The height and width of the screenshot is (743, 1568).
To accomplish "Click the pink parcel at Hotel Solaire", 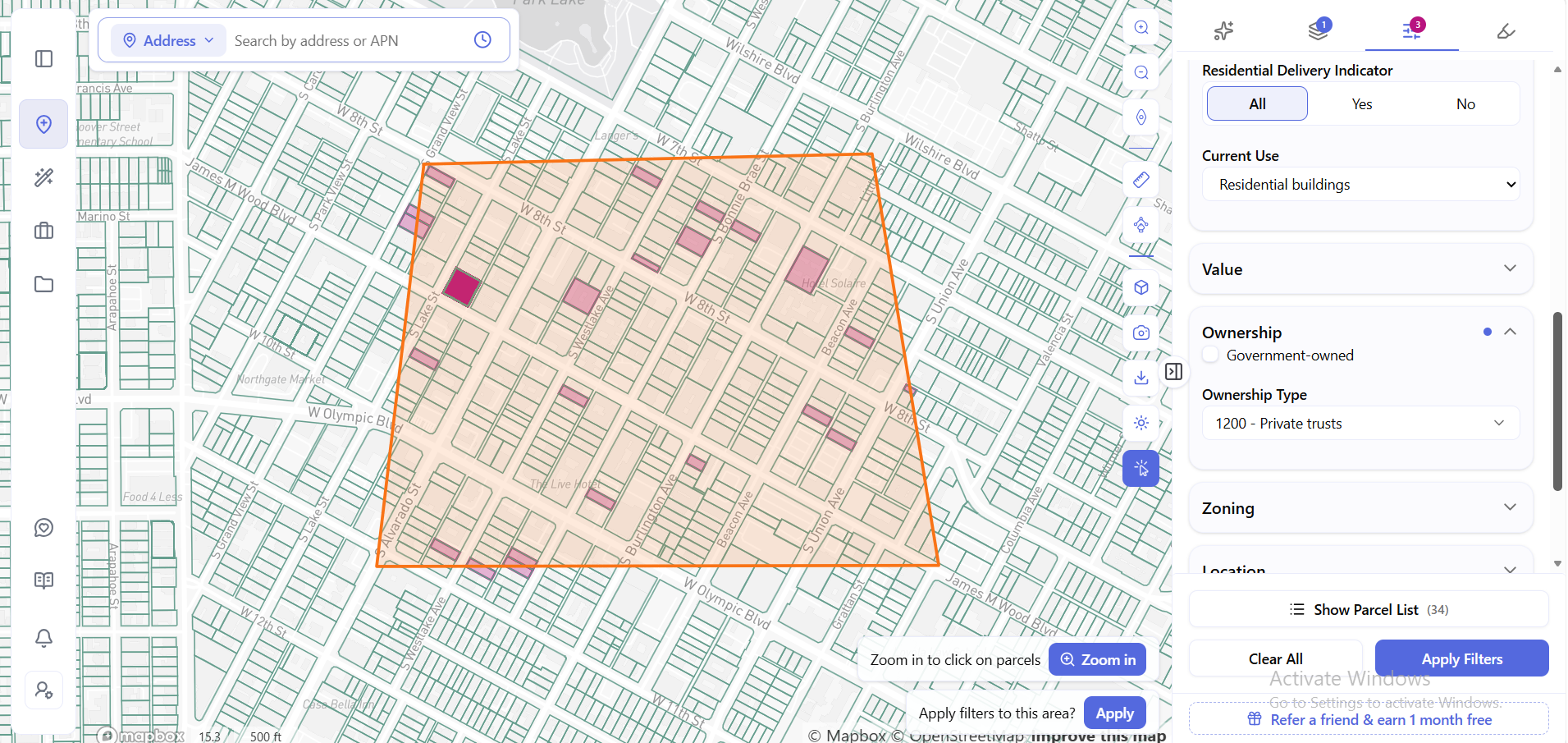I will tap(807, 270).
